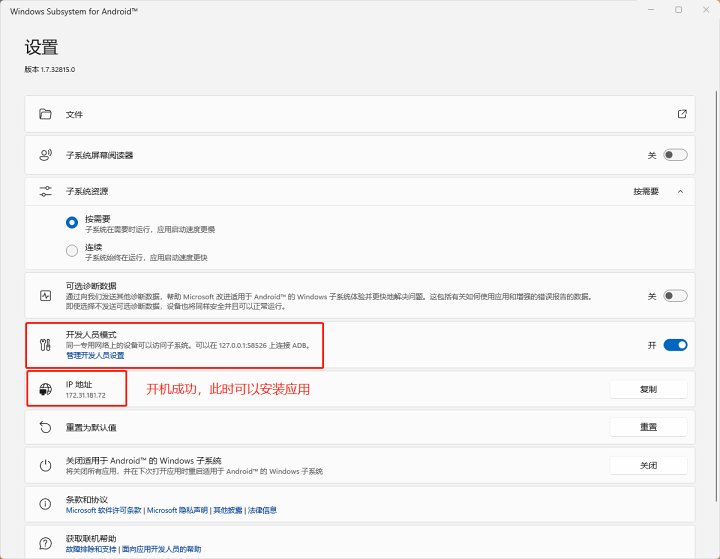This screenshot has width=720, height=559.
Task: Click the vertical scrollbar on the right
Action: (x=717, y=294)
